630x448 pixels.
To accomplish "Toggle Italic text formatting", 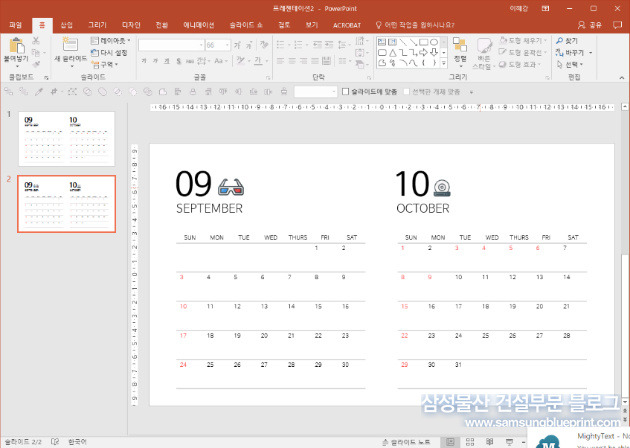I will tap(155, 61).
